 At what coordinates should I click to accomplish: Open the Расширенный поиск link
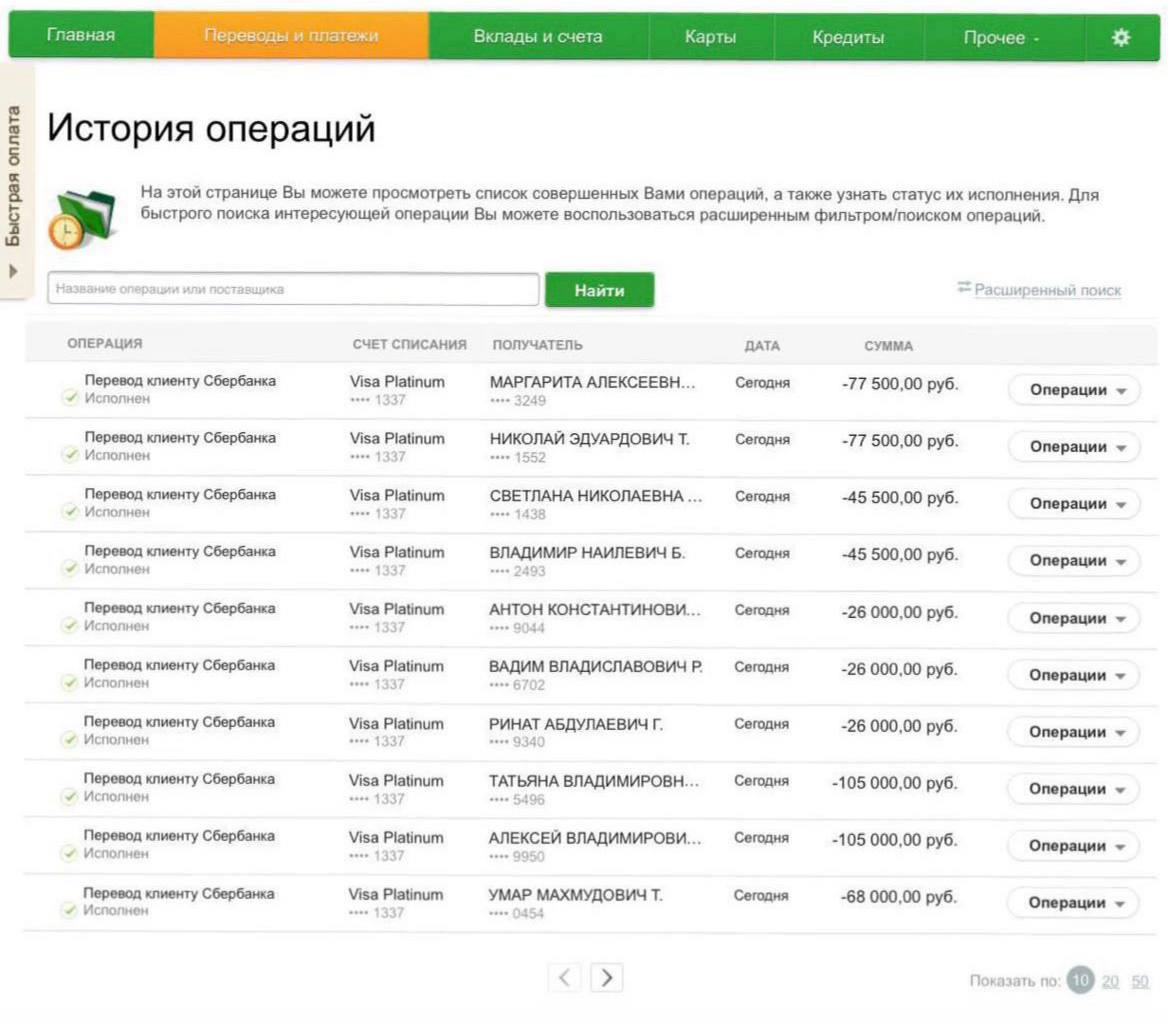point(1047,290)
